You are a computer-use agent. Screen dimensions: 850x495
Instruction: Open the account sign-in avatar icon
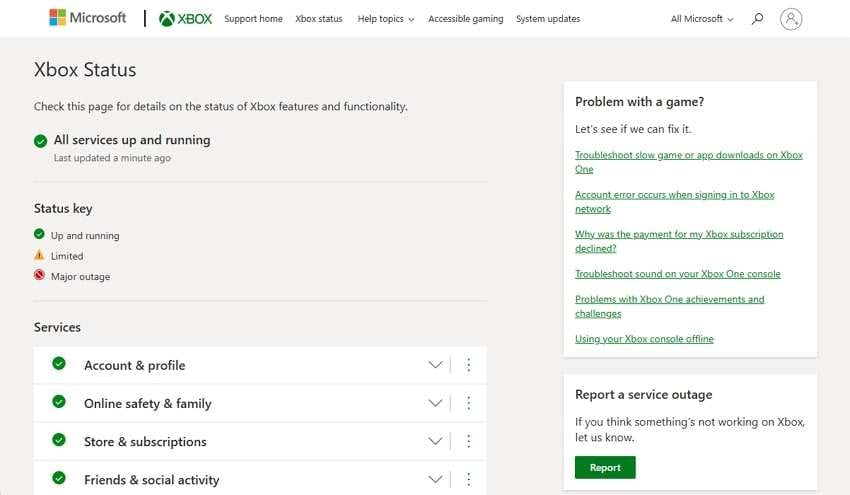click(x=791, y=19)
